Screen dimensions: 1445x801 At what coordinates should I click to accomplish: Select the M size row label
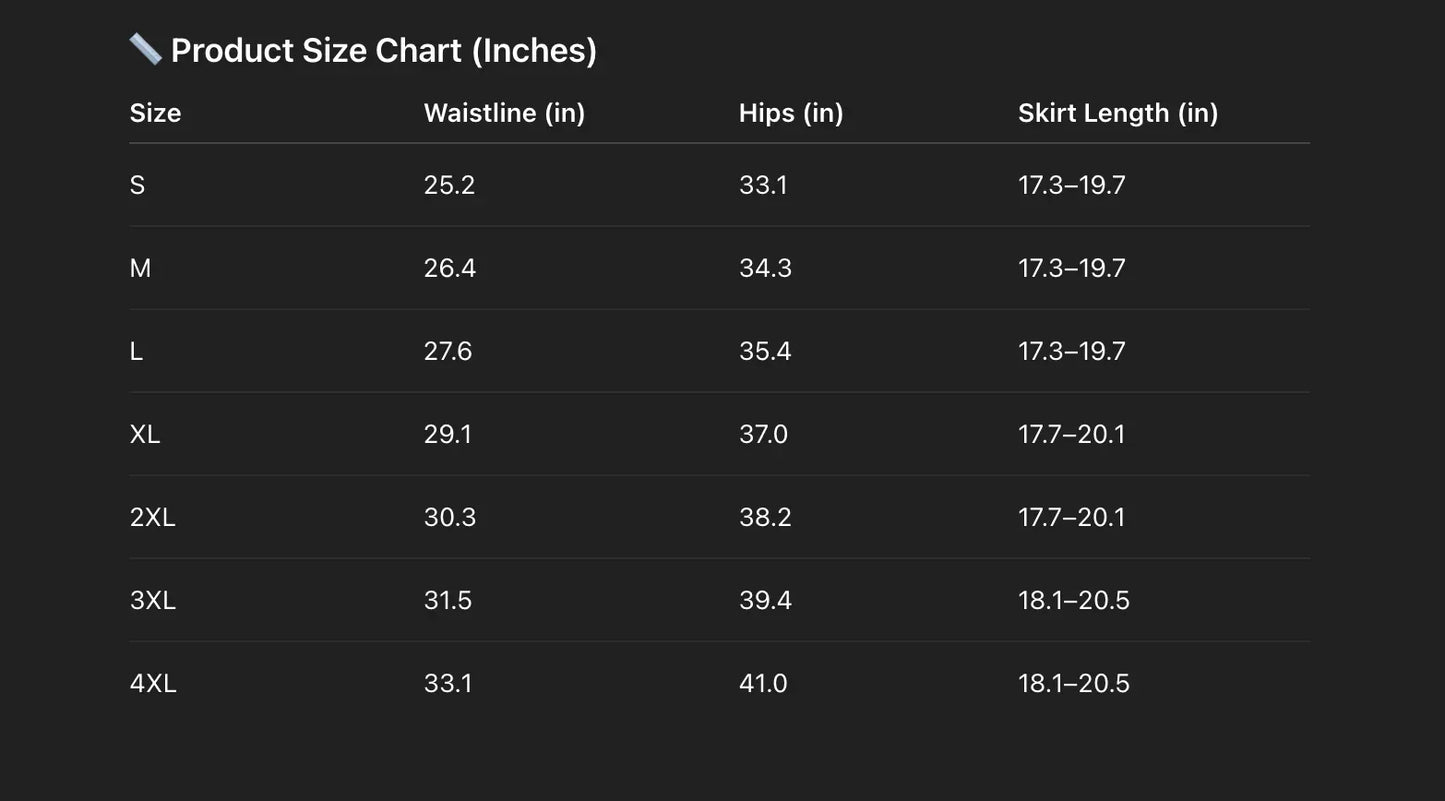[x=140, y=268]
